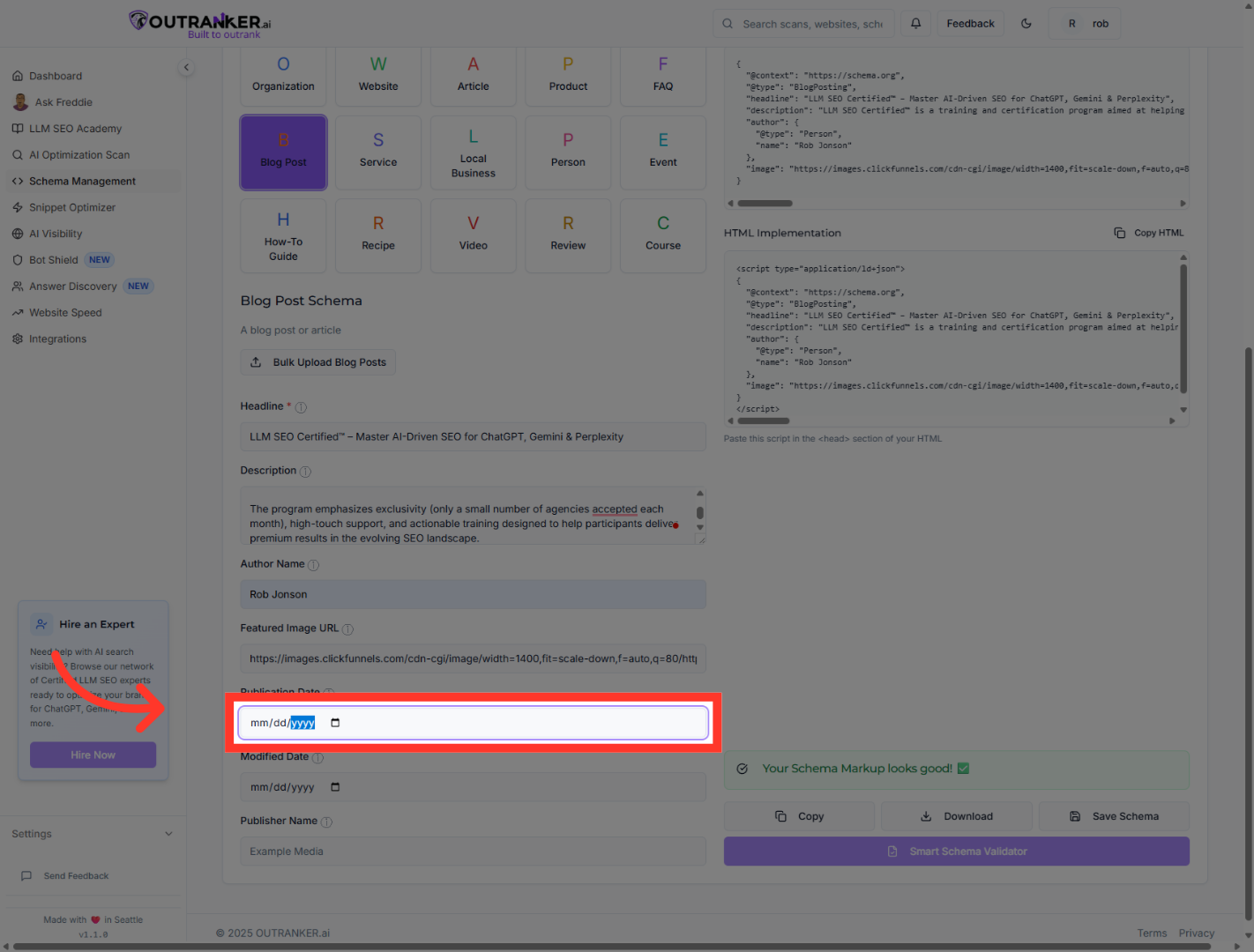Open info tooltip next to Modified Date
This screenshot has width=1254, height=952.
317,757
